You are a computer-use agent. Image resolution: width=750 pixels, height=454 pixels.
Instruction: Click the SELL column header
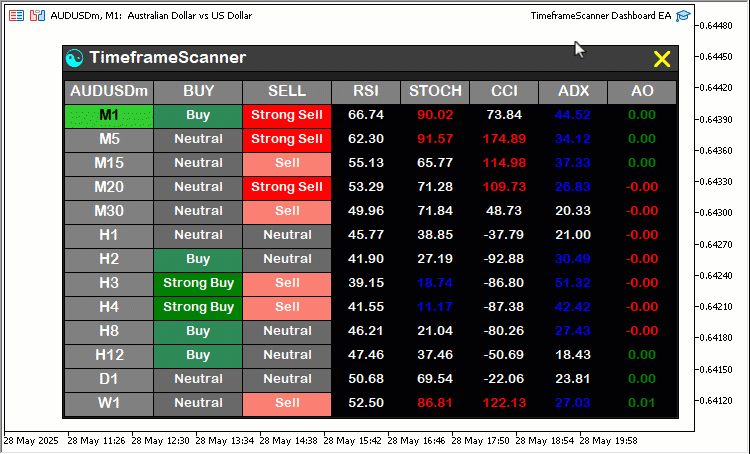287,92
